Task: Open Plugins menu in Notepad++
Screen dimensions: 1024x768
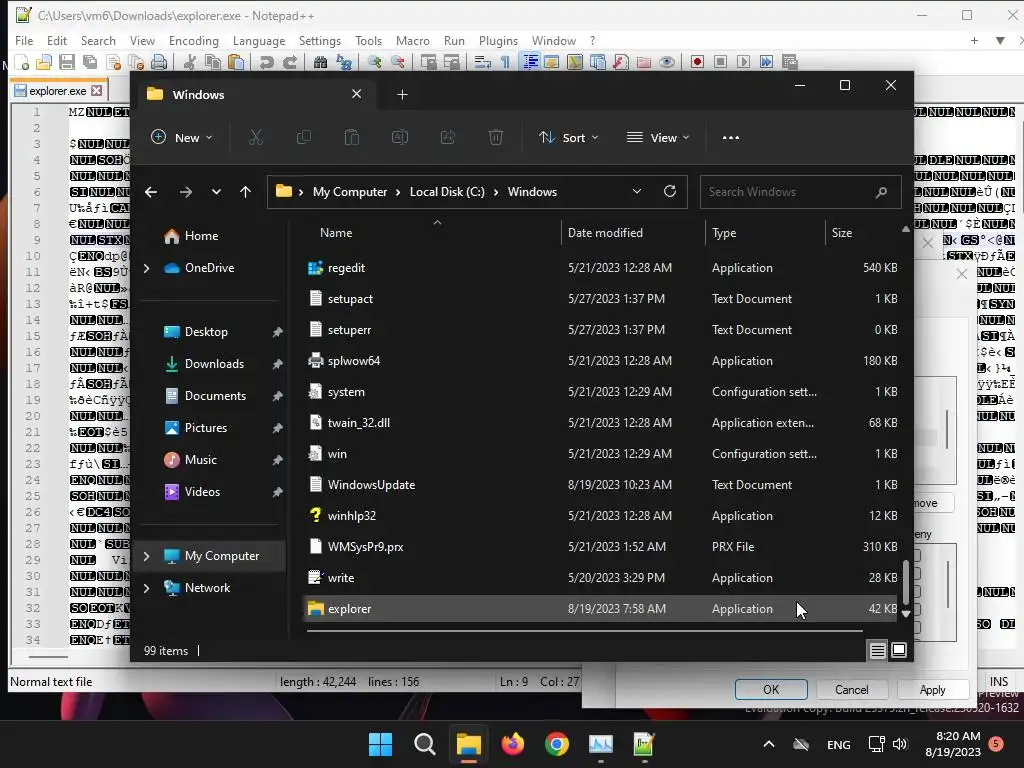Action: click(498, 40)
